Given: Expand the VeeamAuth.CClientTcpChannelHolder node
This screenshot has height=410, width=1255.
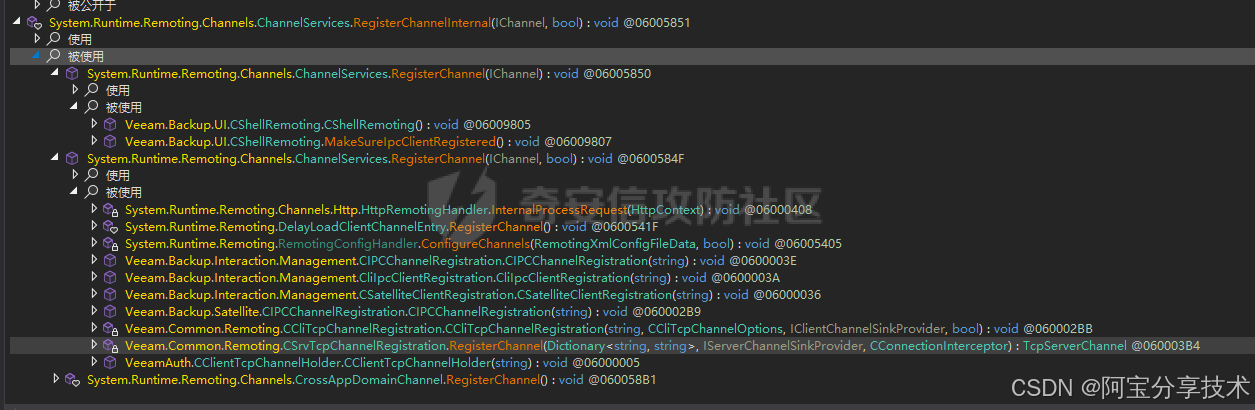Looking at the screenshot, I should pos(94,362).
